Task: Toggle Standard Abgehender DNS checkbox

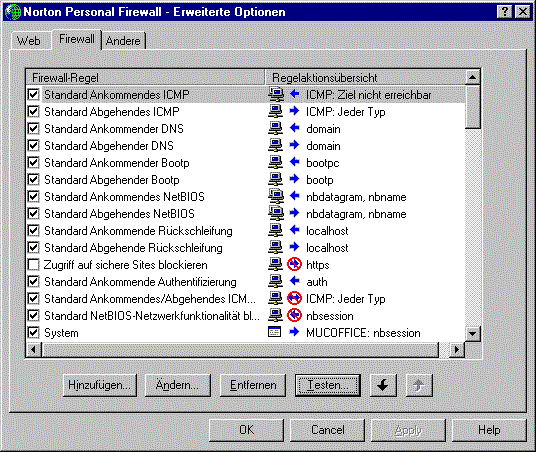Action: coord(34,146)
